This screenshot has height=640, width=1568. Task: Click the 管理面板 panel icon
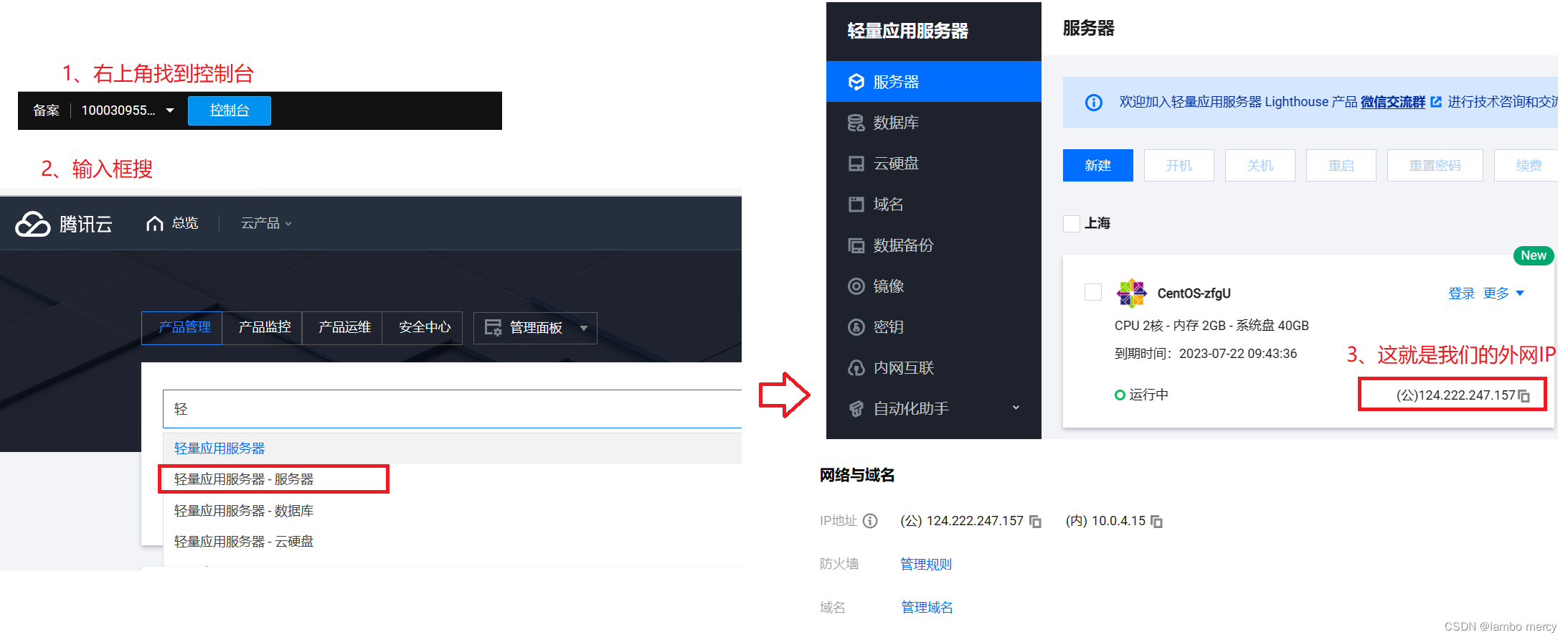tap(493, 328)
